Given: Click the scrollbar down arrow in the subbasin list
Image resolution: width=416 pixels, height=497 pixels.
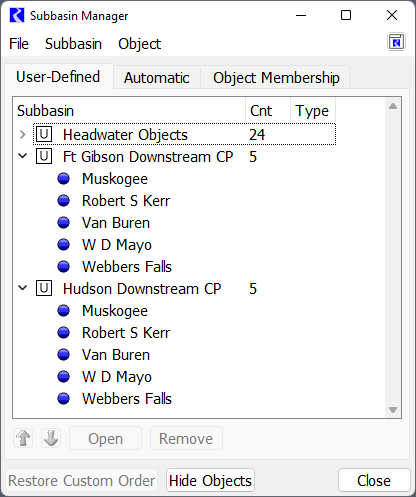Looking at the screenshot, I should pos(393,410).
